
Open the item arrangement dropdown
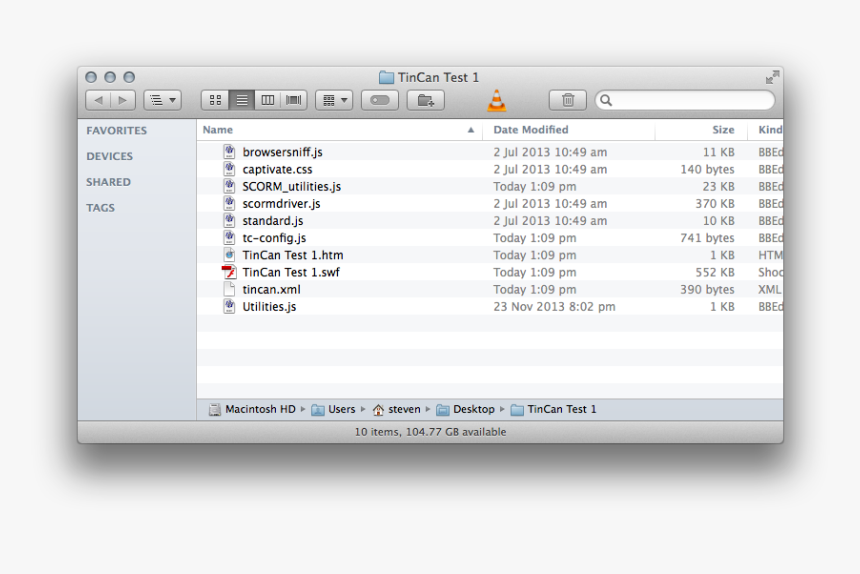335,100
